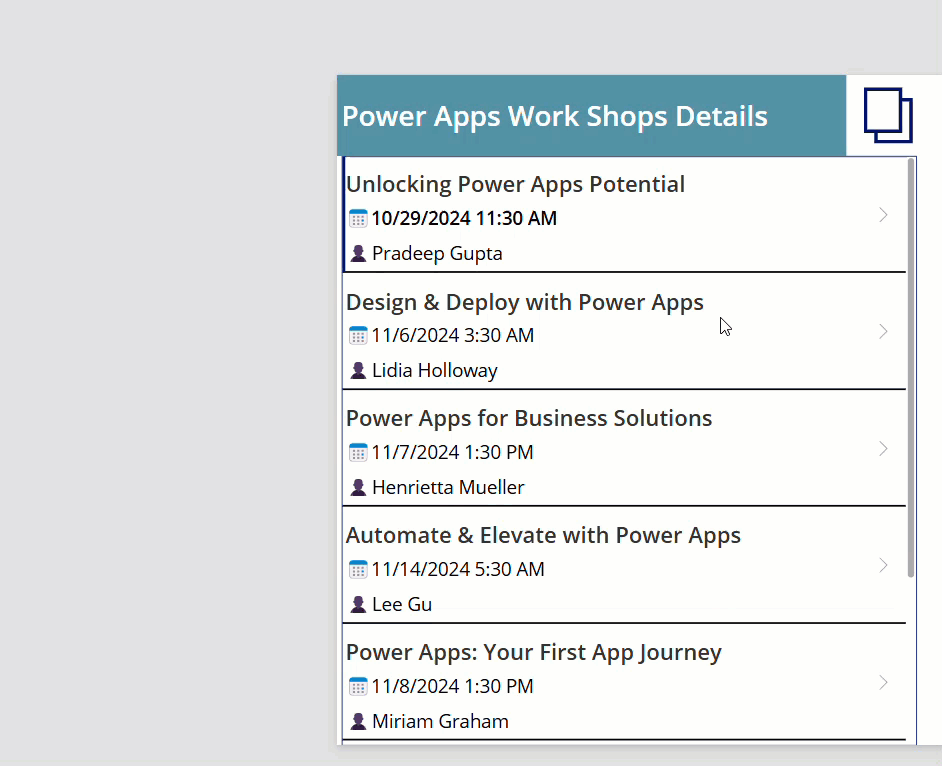Click the date text 11/7/2024 1:30 PM

(x=452, y=452)
